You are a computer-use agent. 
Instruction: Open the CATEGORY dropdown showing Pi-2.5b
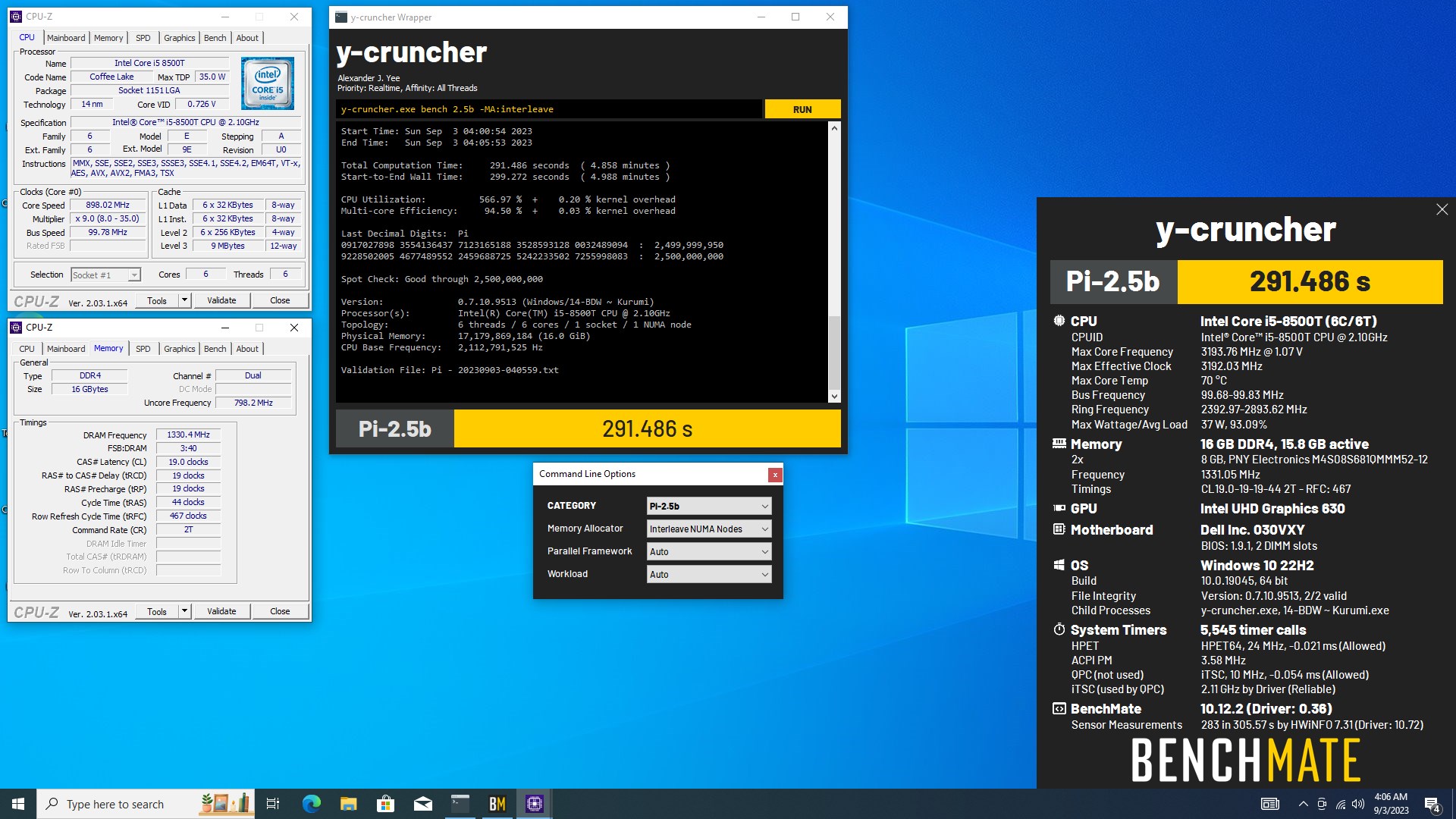coord(709,506)
